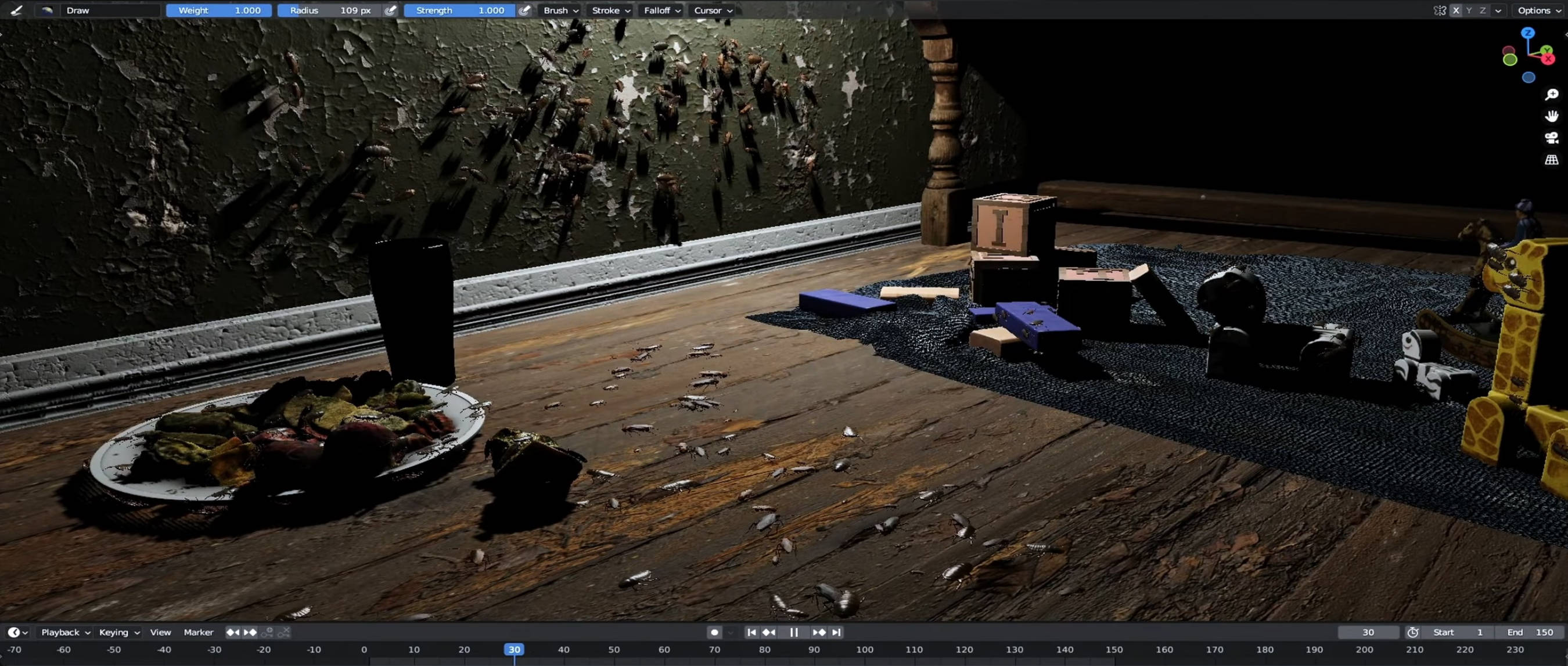The height and width of the screenshot is (666, 1568).
Task: Click the Zoom magnifier icon in viewport
Action: tap(1552, 95)
